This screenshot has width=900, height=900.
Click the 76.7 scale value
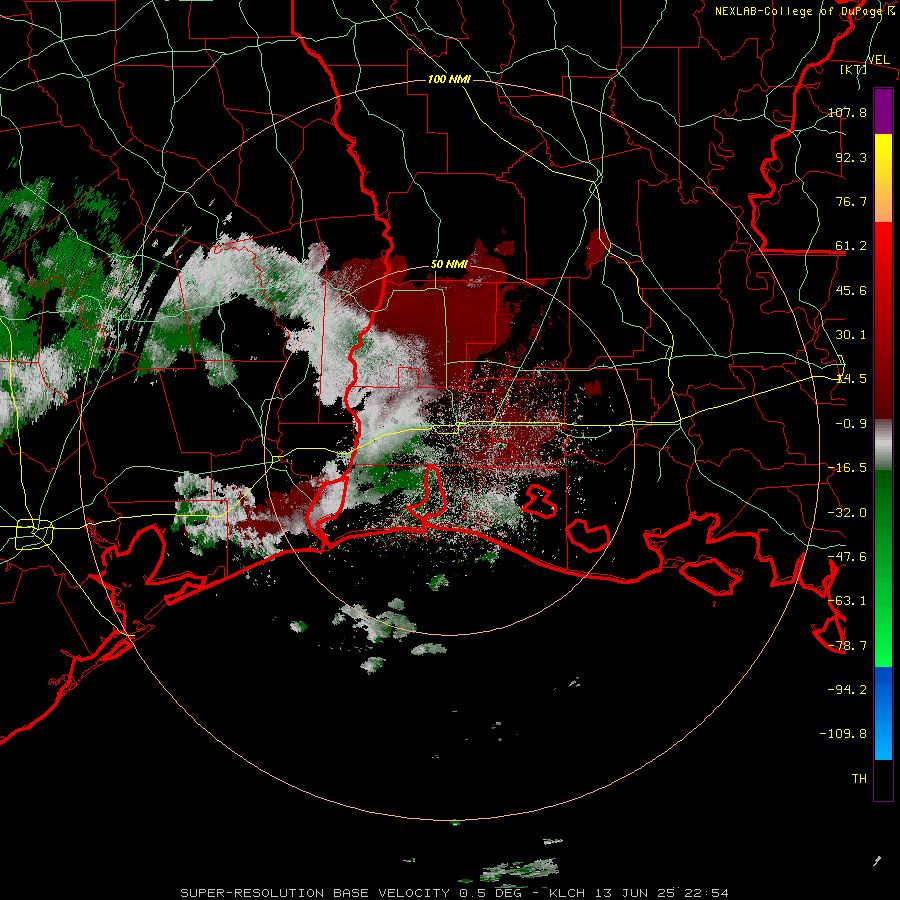tap(851, 201)
